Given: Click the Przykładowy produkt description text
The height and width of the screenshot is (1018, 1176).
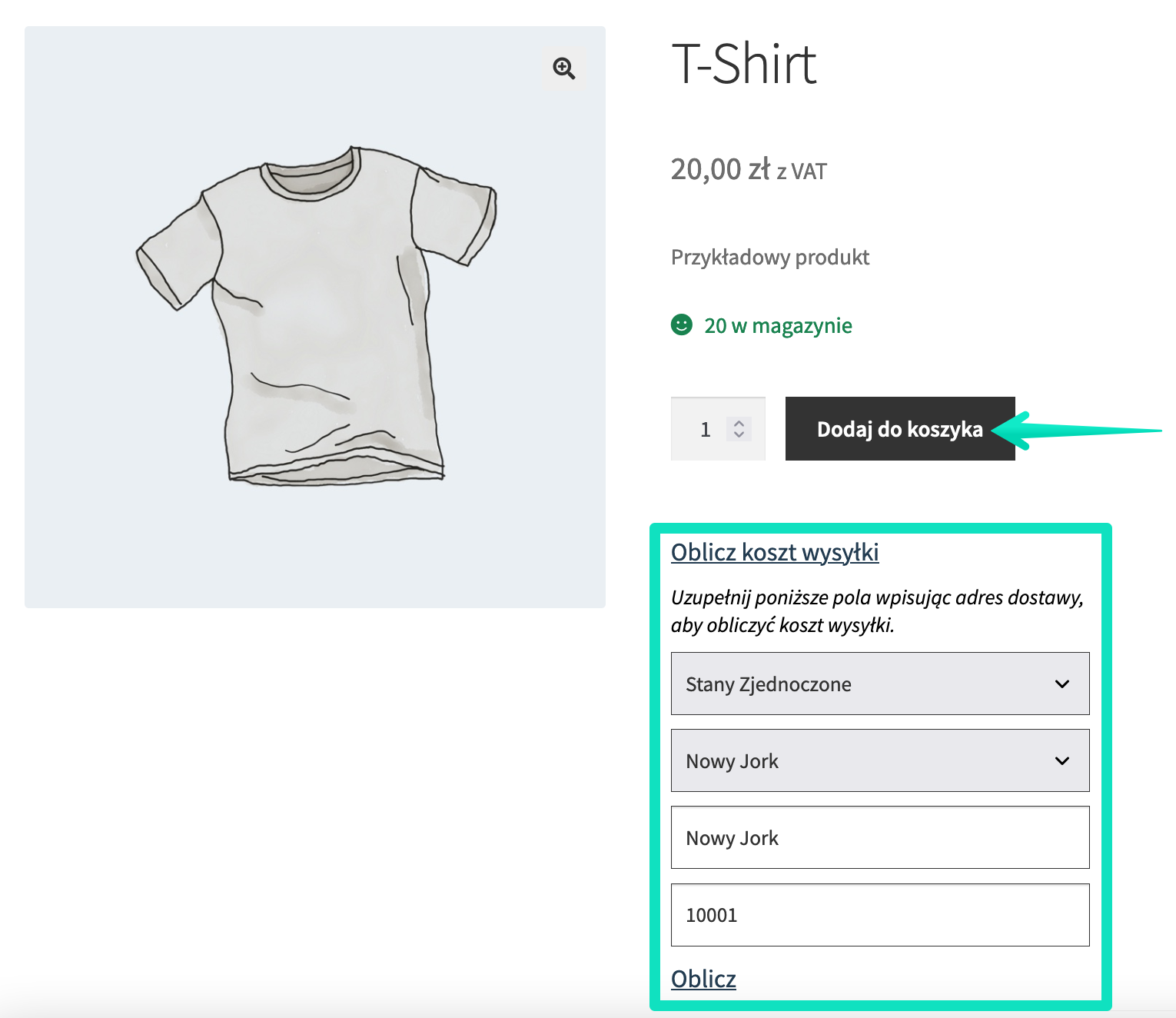Looking at the screenshot, I should (770, 257).
